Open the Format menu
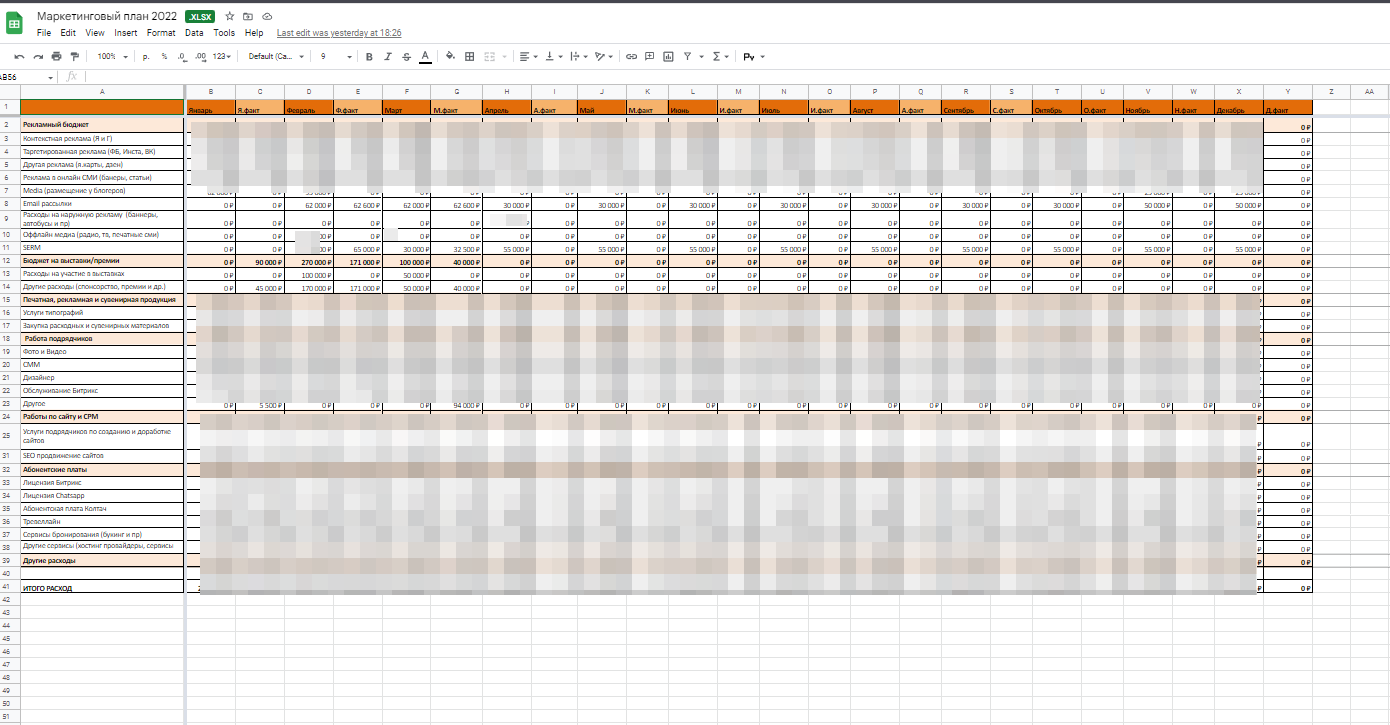The height and width of the screenshot is (725, 1390). pos(161,33)
